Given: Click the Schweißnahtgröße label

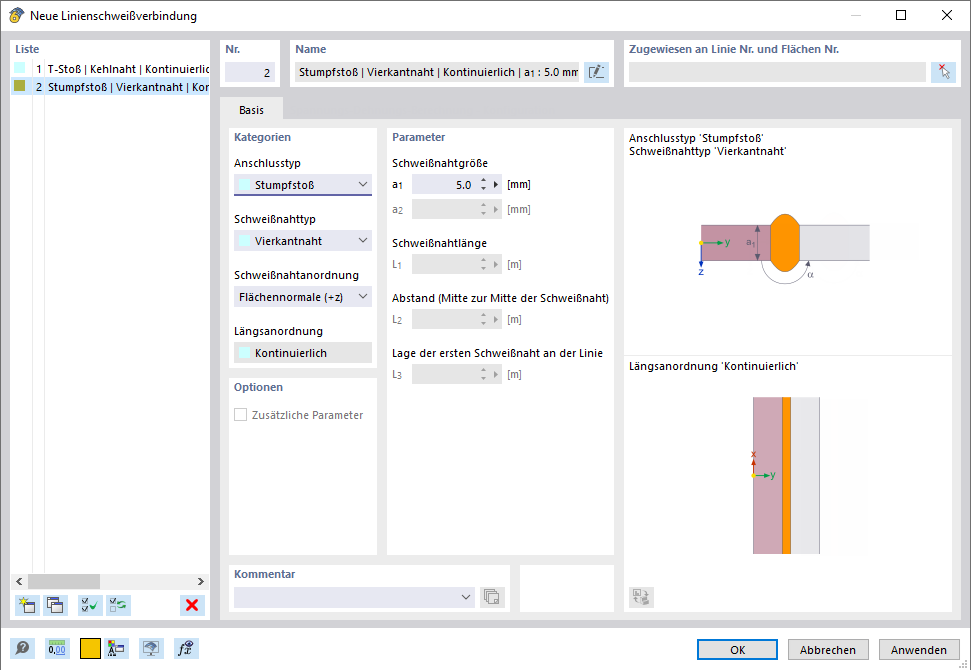Looking at the screenshot, I should (440, 163).
